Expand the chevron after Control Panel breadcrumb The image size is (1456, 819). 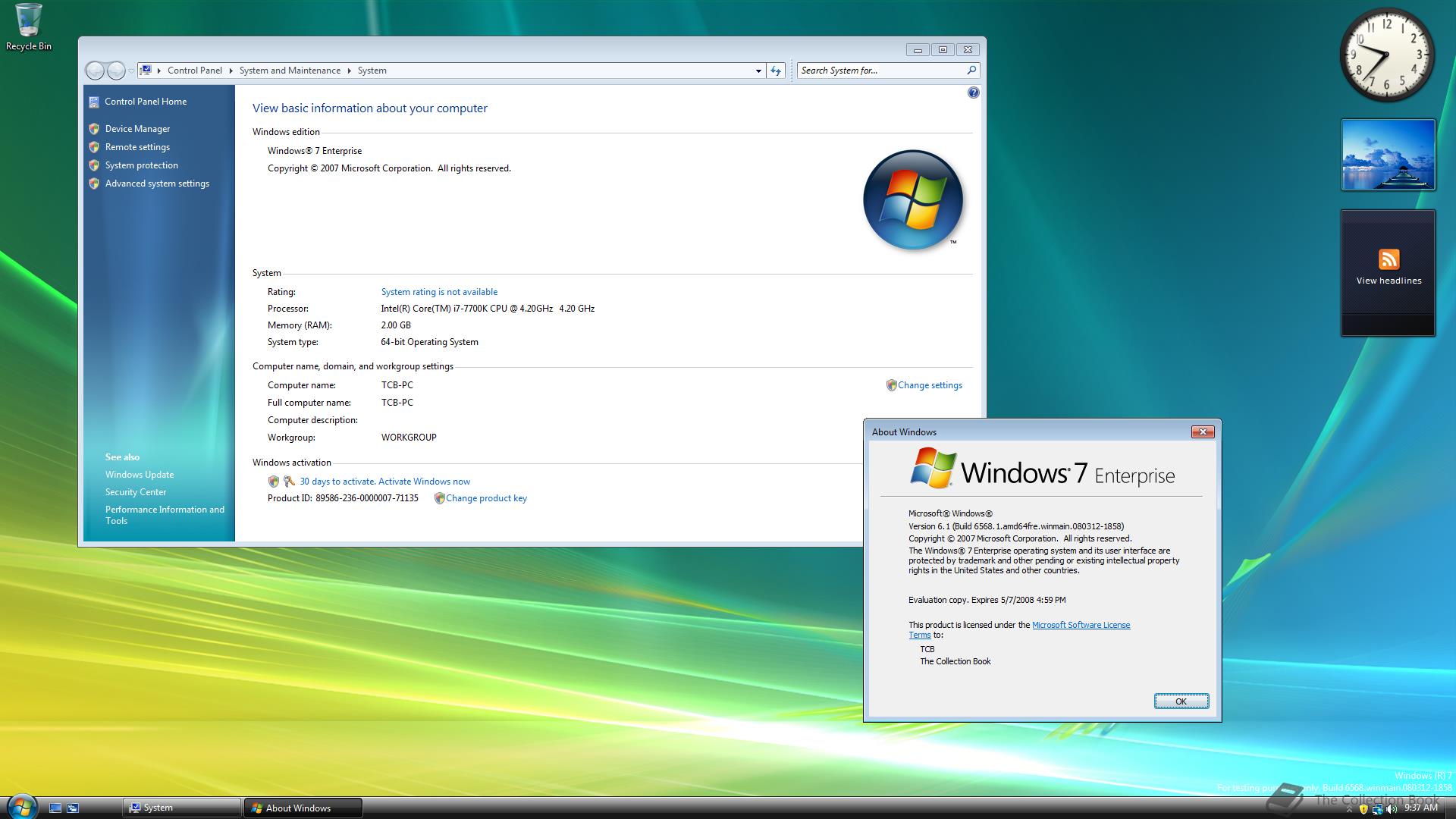point(231,71)
